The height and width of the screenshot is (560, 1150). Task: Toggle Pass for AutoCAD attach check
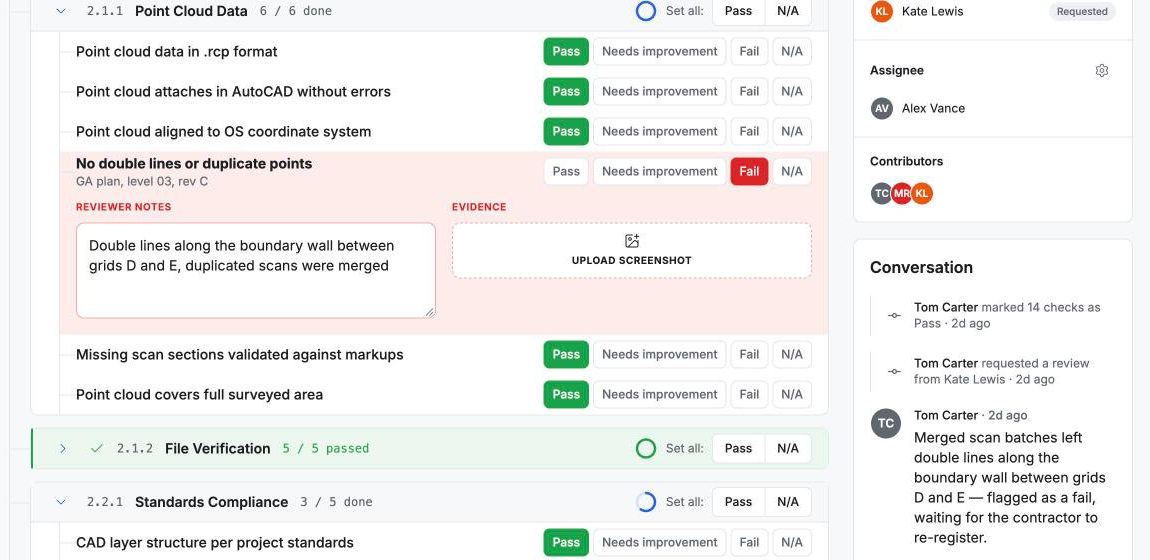tap(565, 92)
